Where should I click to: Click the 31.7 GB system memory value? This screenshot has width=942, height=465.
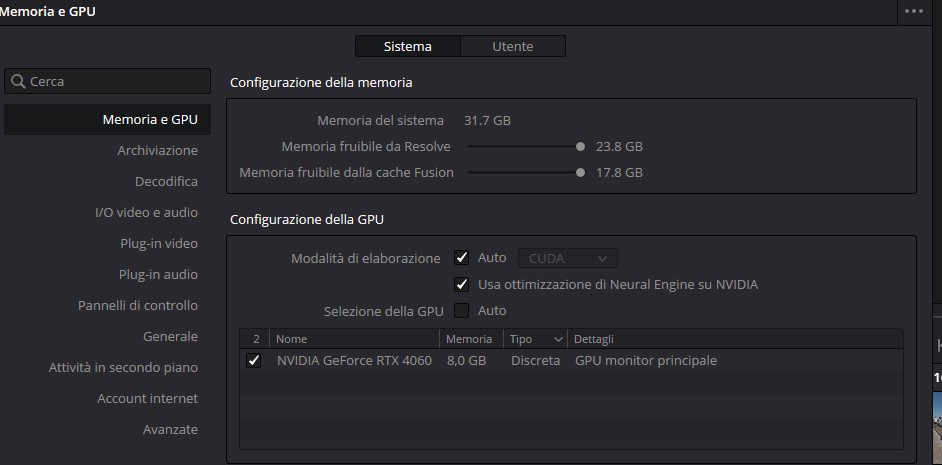487,121
